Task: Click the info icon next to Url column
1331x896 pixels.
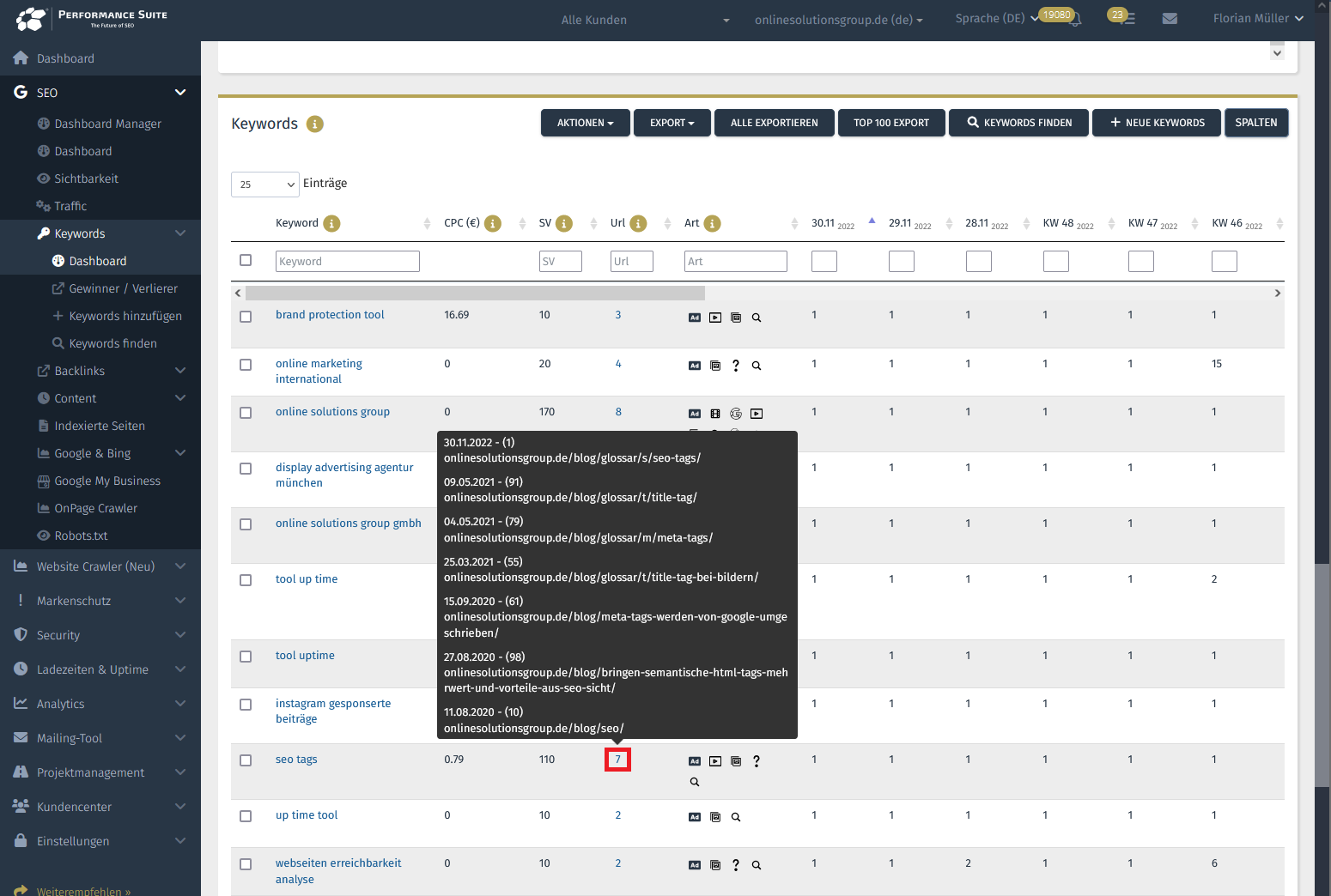Action: [638, 223]
